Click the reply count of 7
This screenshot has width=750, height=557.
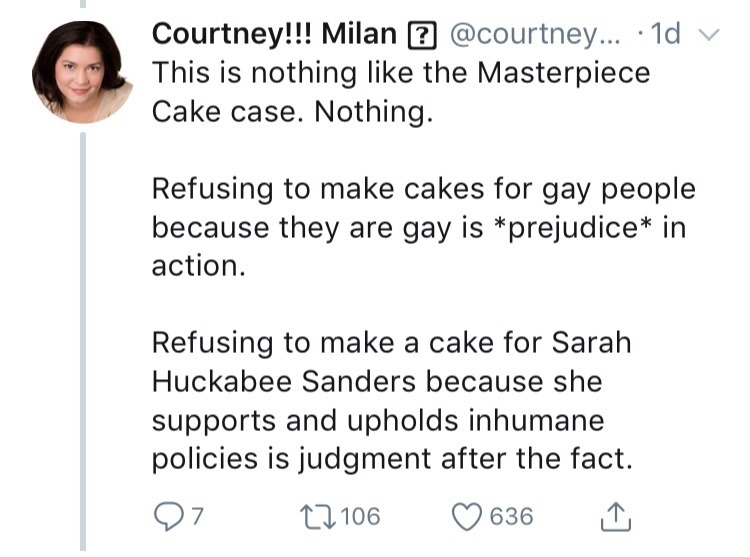tap(197, 516)
